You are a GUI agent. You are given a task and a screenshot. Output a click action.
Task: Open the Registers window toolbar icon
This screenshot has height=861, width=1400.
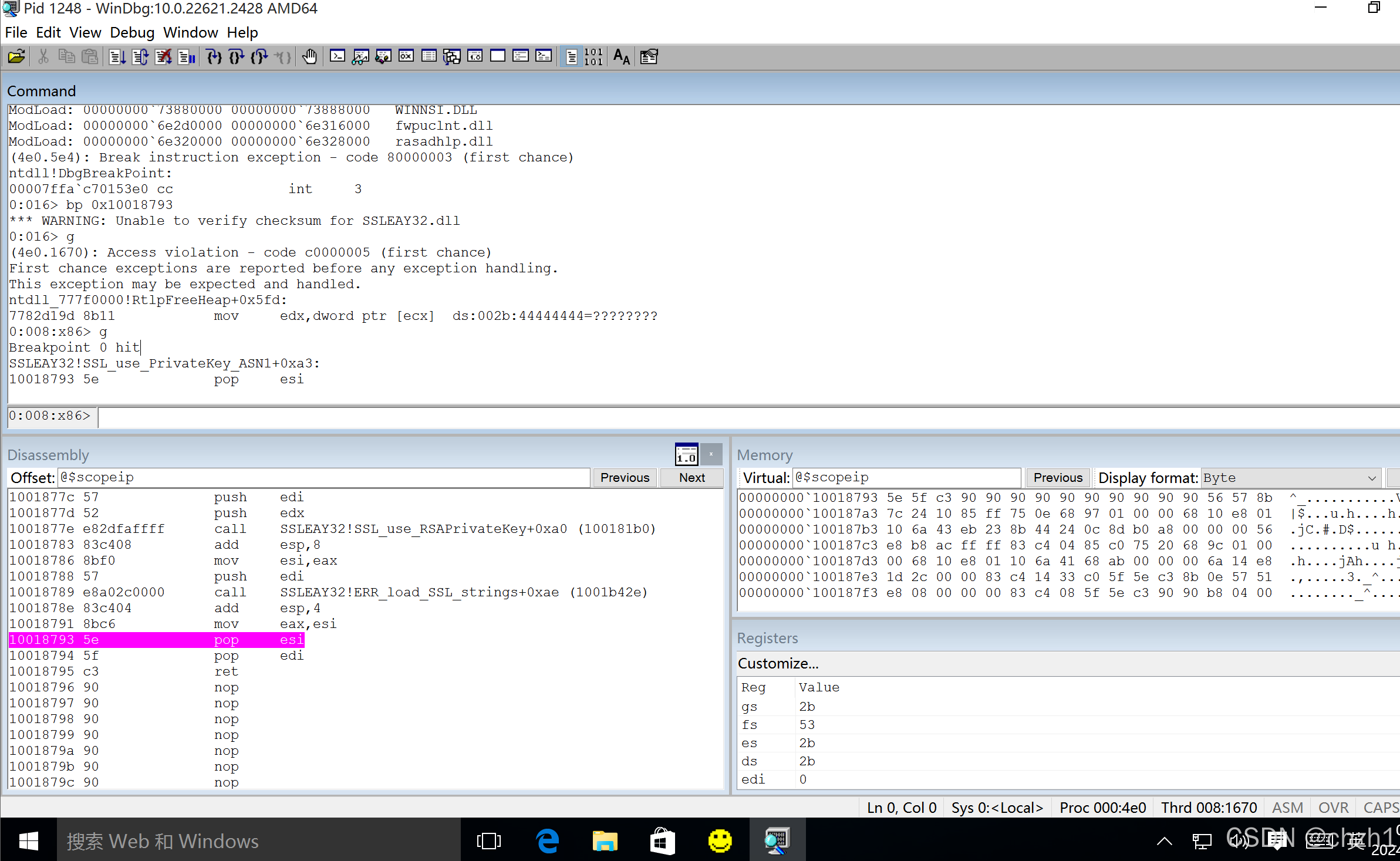[x=406, y=56]
